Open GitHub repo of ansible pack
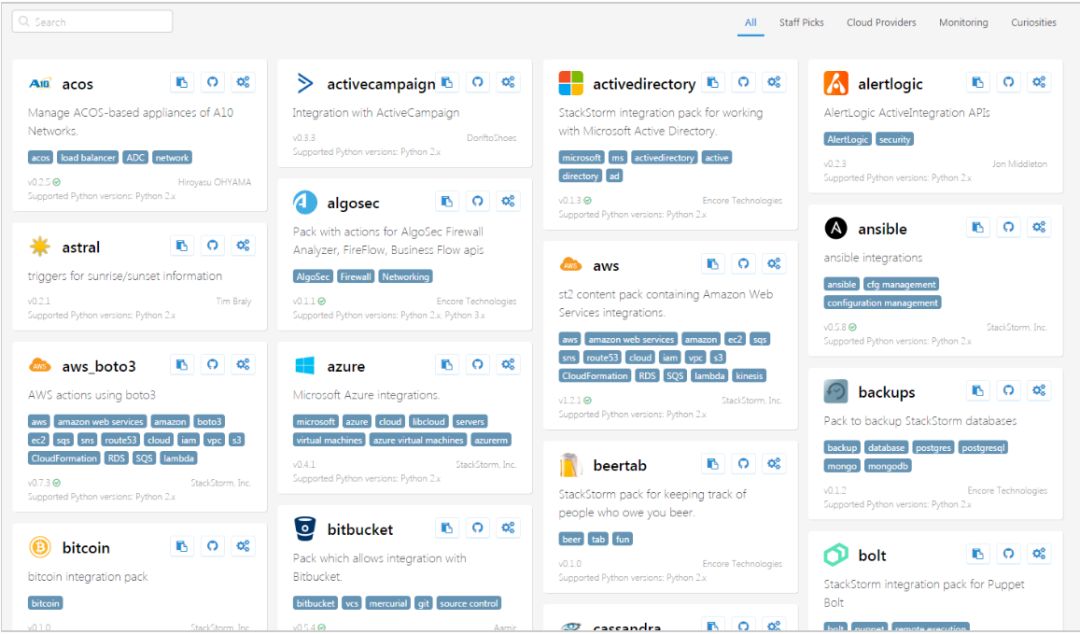1080x634 pixels. (1008, 227)
